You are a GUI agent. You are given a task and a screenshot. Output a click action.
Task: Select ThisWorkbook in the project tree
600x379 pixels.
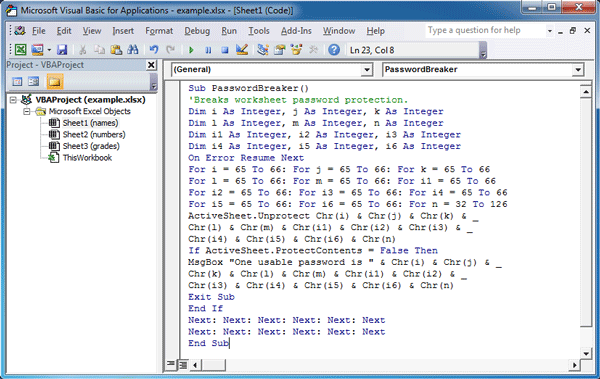(x=87, y=158)
